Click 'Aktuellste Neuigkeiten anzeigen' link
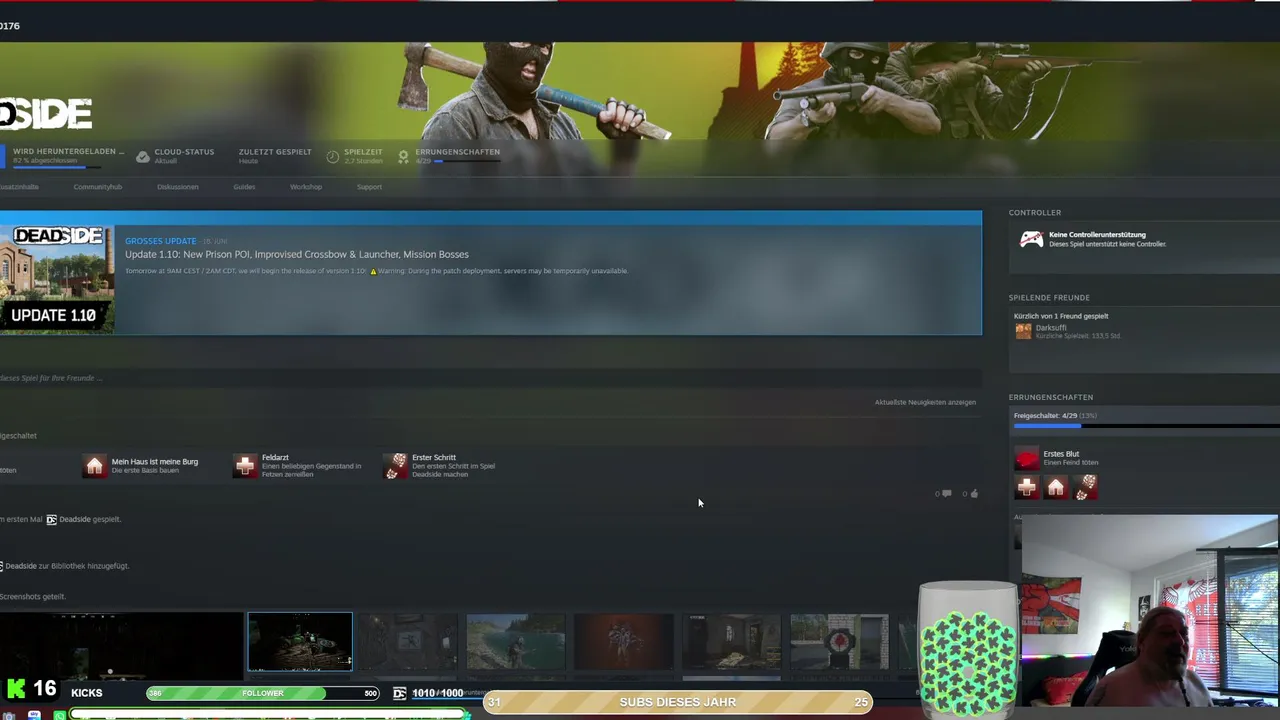1280x720 pixels. tap(925, 402)
